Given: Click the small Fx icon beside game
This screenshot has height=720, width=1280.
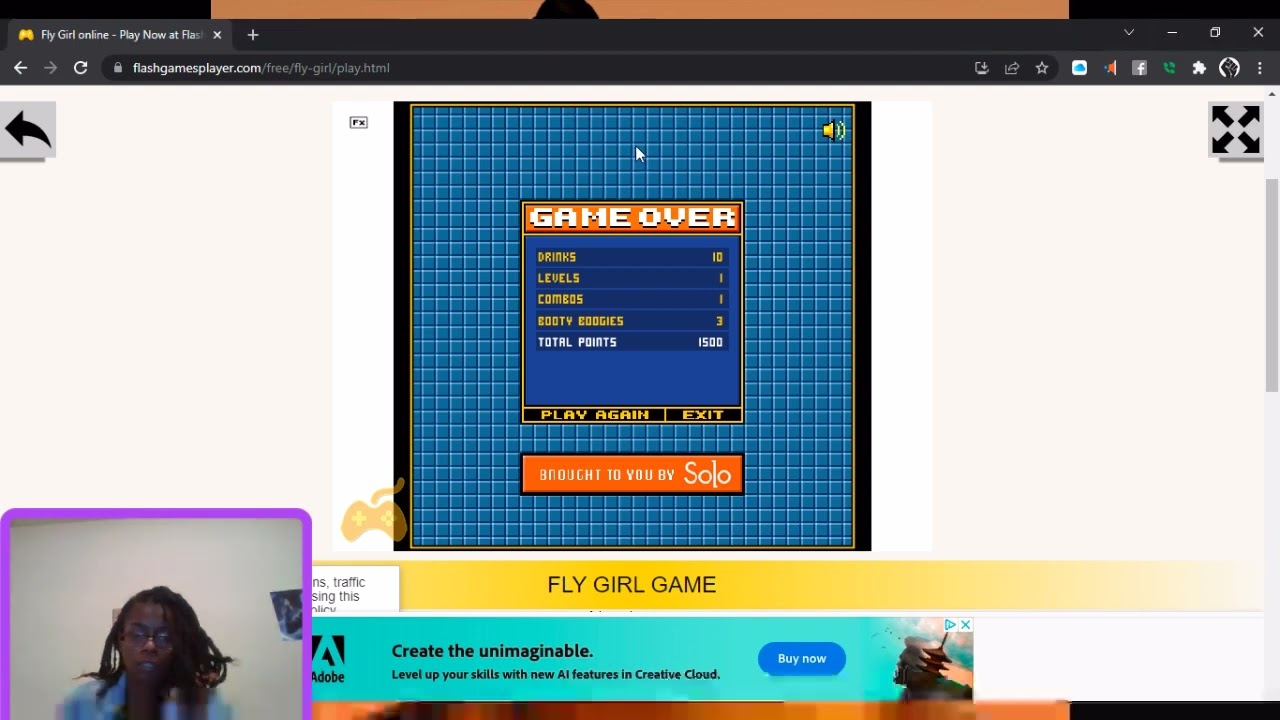Looking at the screenshot, I should click(359, 122).
